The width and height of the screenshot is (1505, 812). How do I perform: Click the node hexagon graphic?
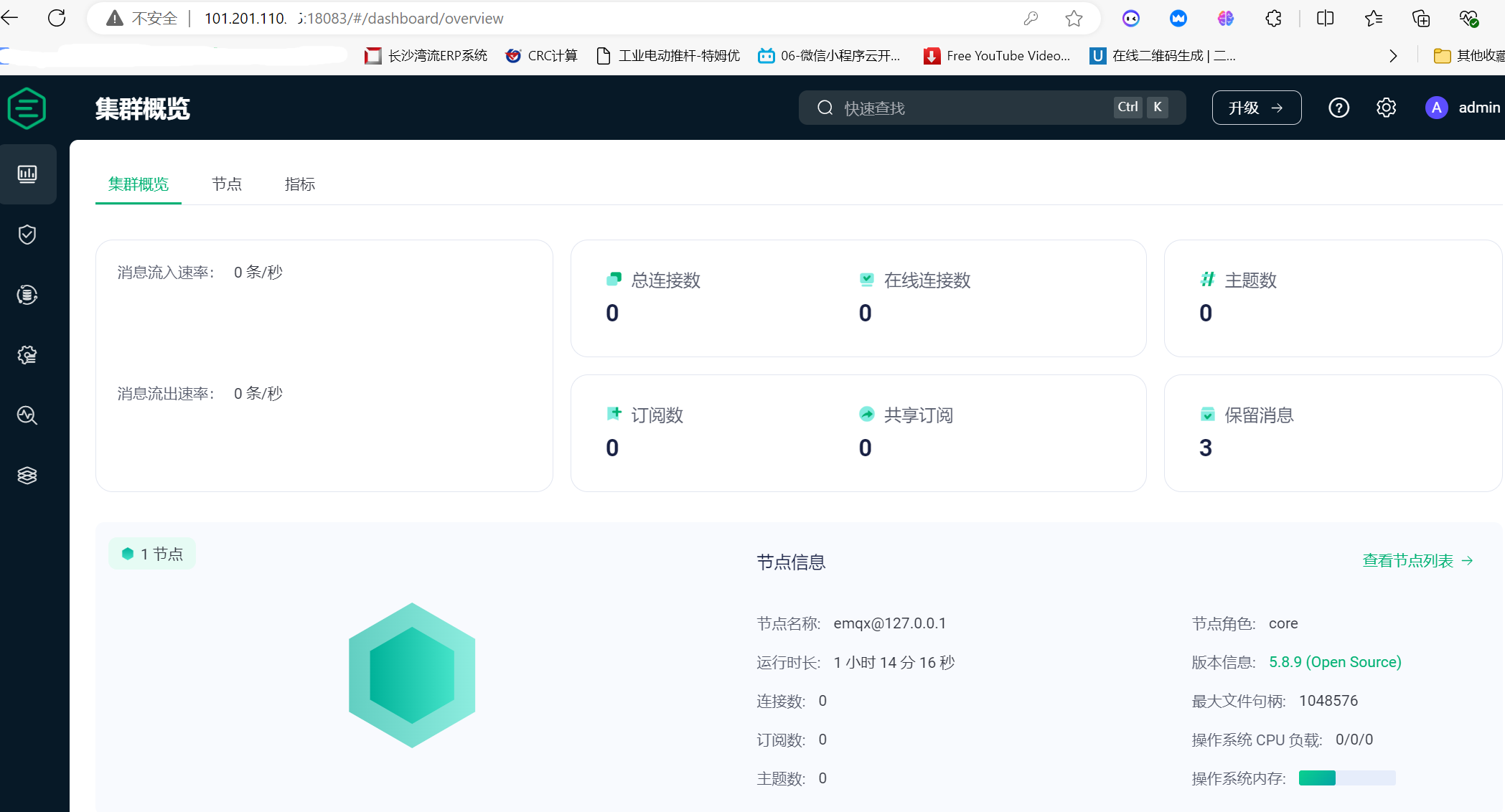pyautogui.click(x=412, y=675)
